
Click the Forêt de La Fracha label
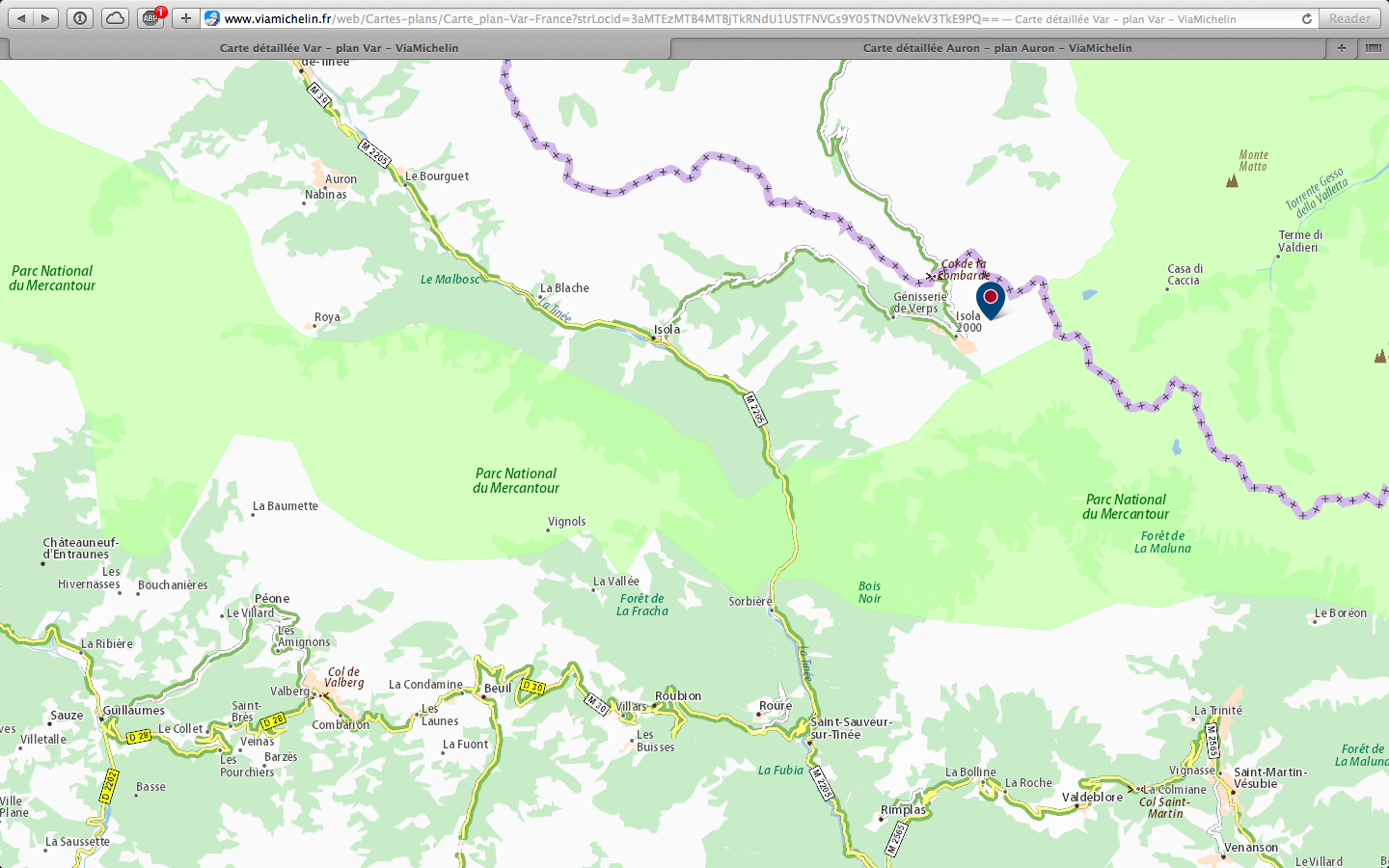[x=642, y=605]
